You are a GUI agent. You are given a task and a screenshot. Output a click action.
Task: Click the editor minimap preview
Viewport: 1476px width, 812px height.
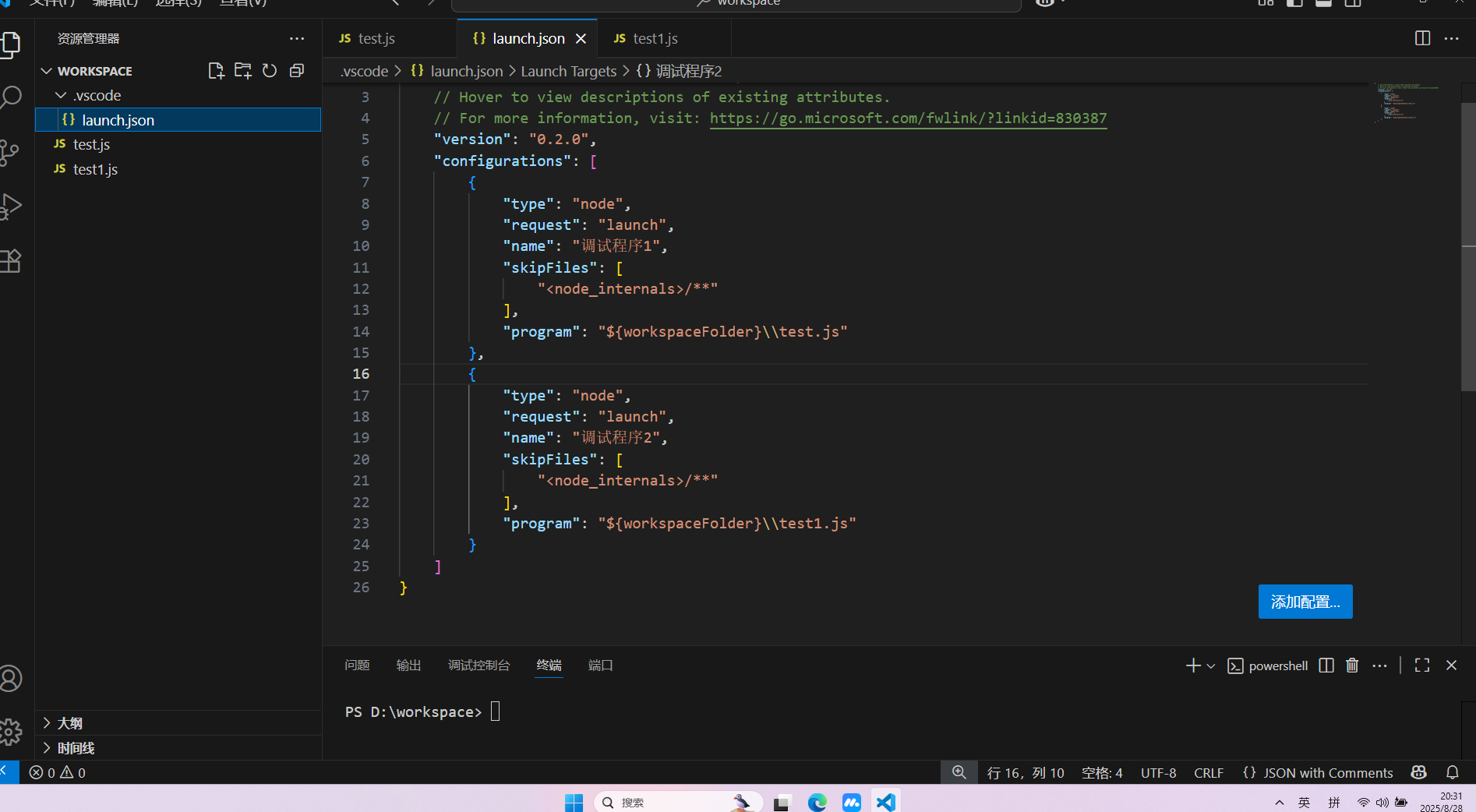pos(1409,101)
